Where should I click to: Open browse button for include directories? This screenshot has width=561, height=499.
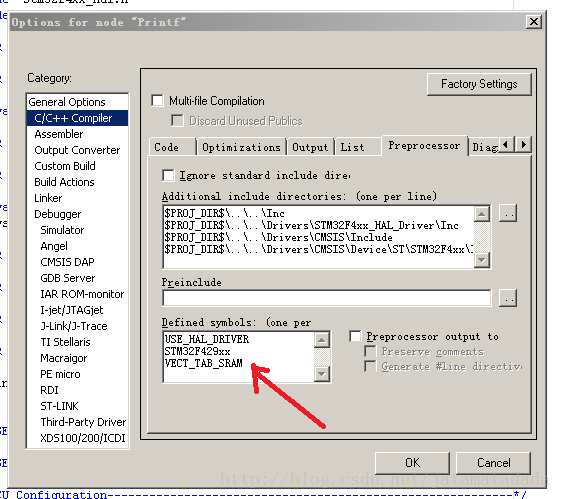(x=508, y=214)
